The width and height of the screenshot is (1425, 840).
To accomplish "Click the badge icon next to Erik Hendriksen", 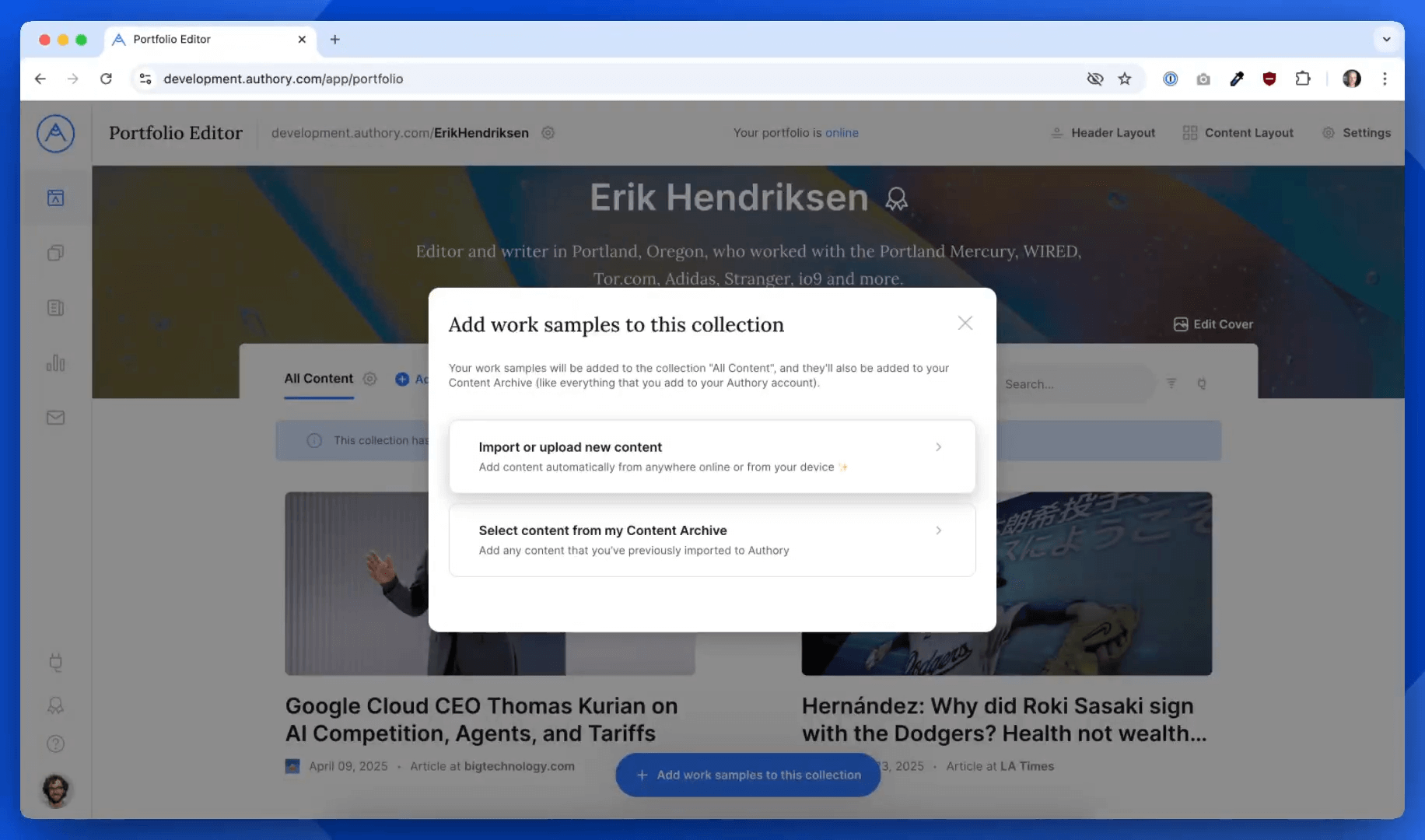I will click(x=896, y=199).
